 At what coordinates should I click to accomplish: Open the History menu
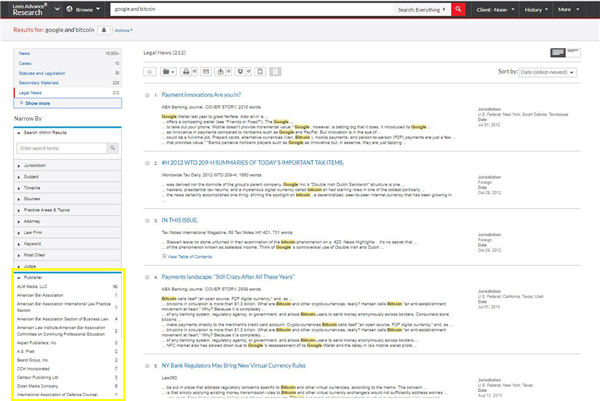[536, 10]
